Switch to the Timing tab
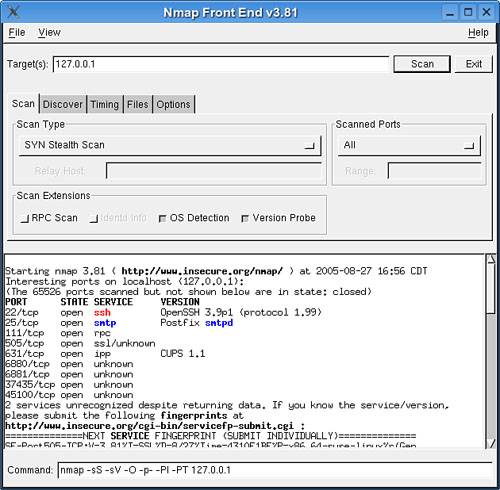 (x=105, y=104)
